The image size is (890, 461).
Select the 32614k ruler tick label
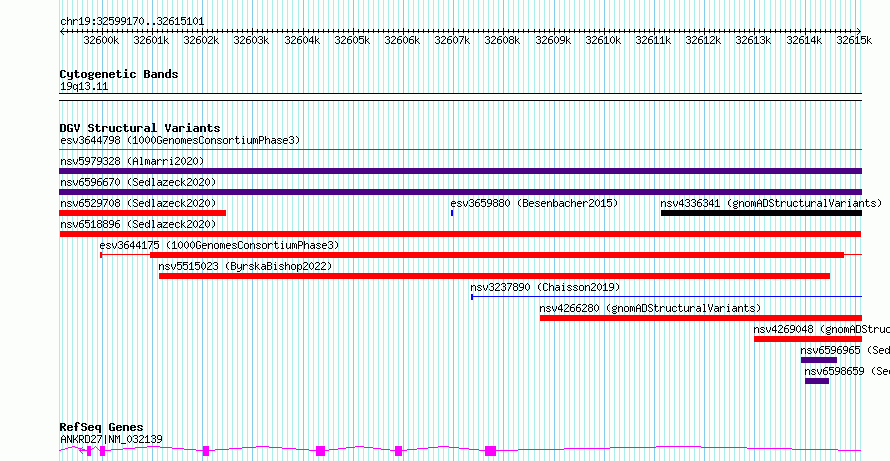pyautogui.click(x=804, y=40)
